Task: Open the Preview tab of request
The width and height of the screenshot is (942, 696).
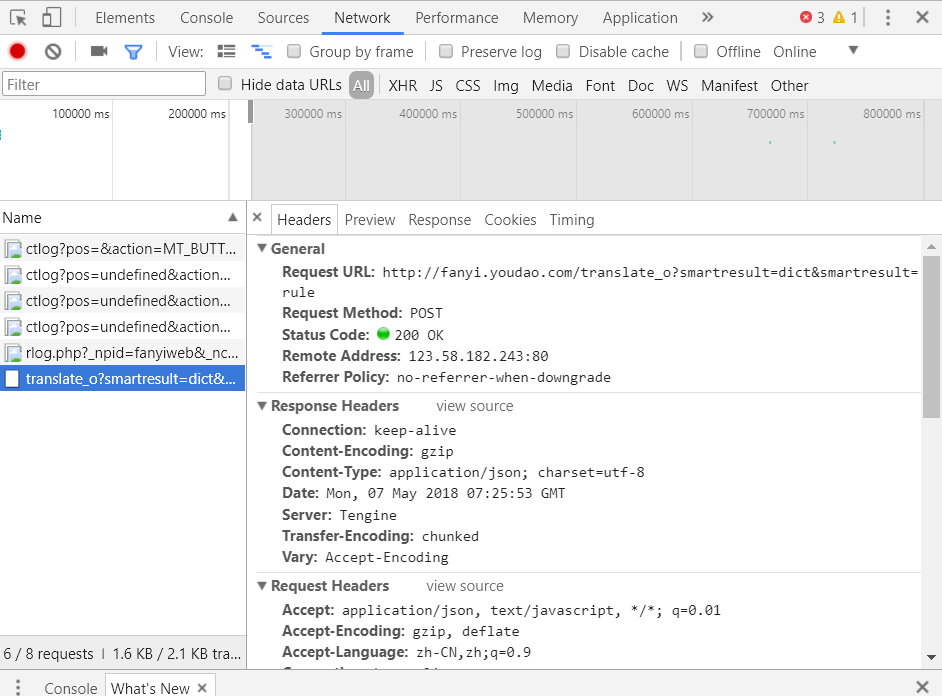Action: pyautogui.click(x=370, y=220)
